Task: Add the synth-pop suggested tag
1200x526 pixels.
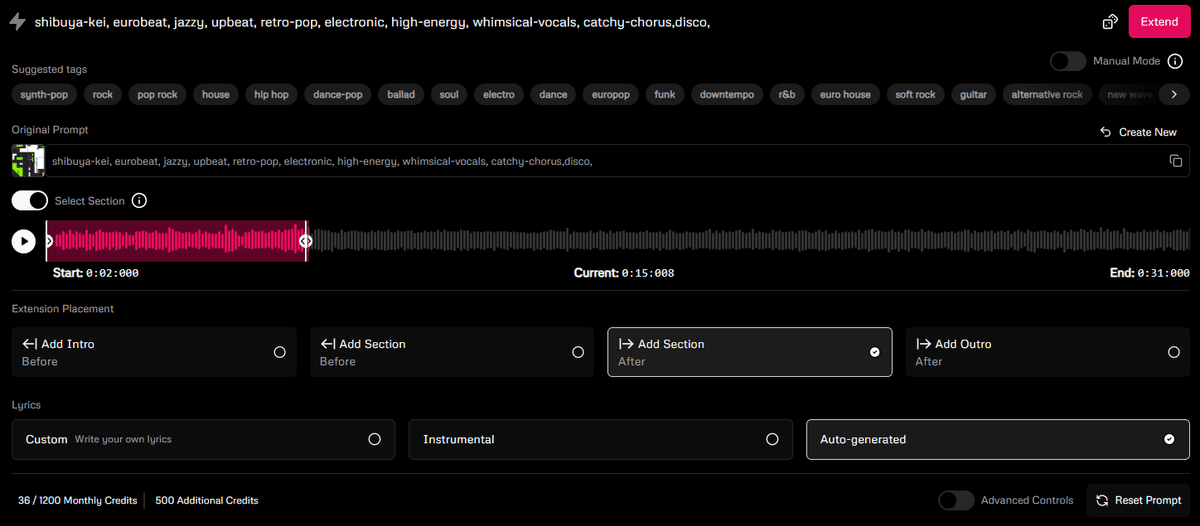Action: tap(45, 95)
